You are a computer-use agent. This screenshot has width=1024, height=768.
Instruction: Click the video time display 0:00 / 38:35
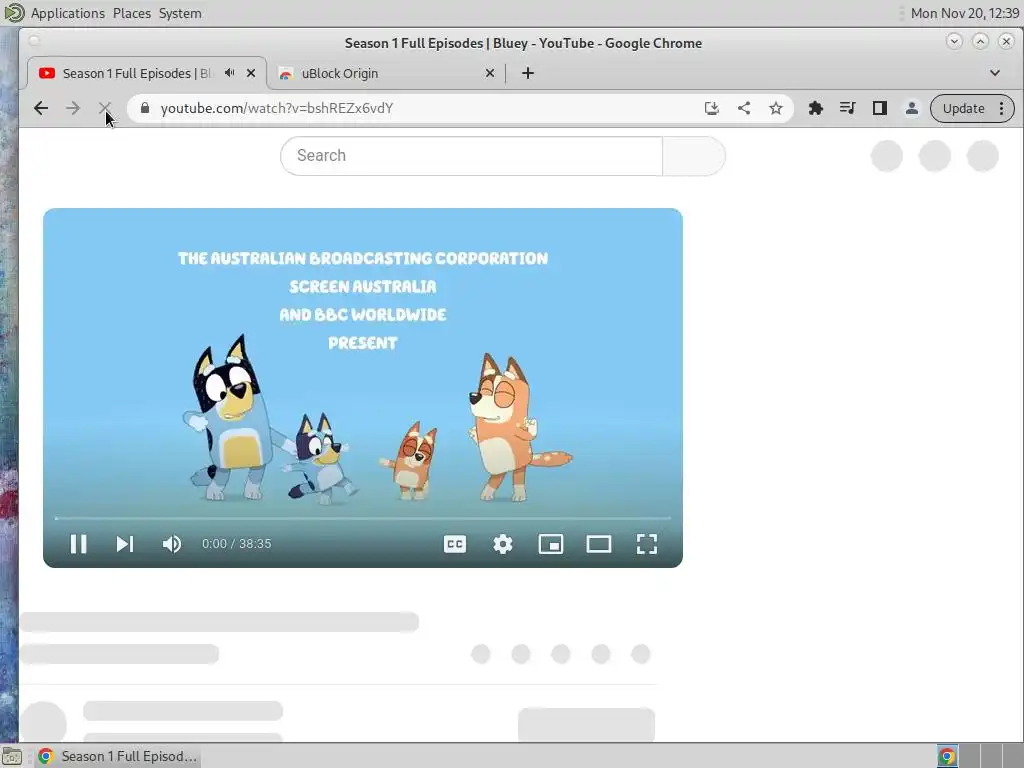coord(236,544)
